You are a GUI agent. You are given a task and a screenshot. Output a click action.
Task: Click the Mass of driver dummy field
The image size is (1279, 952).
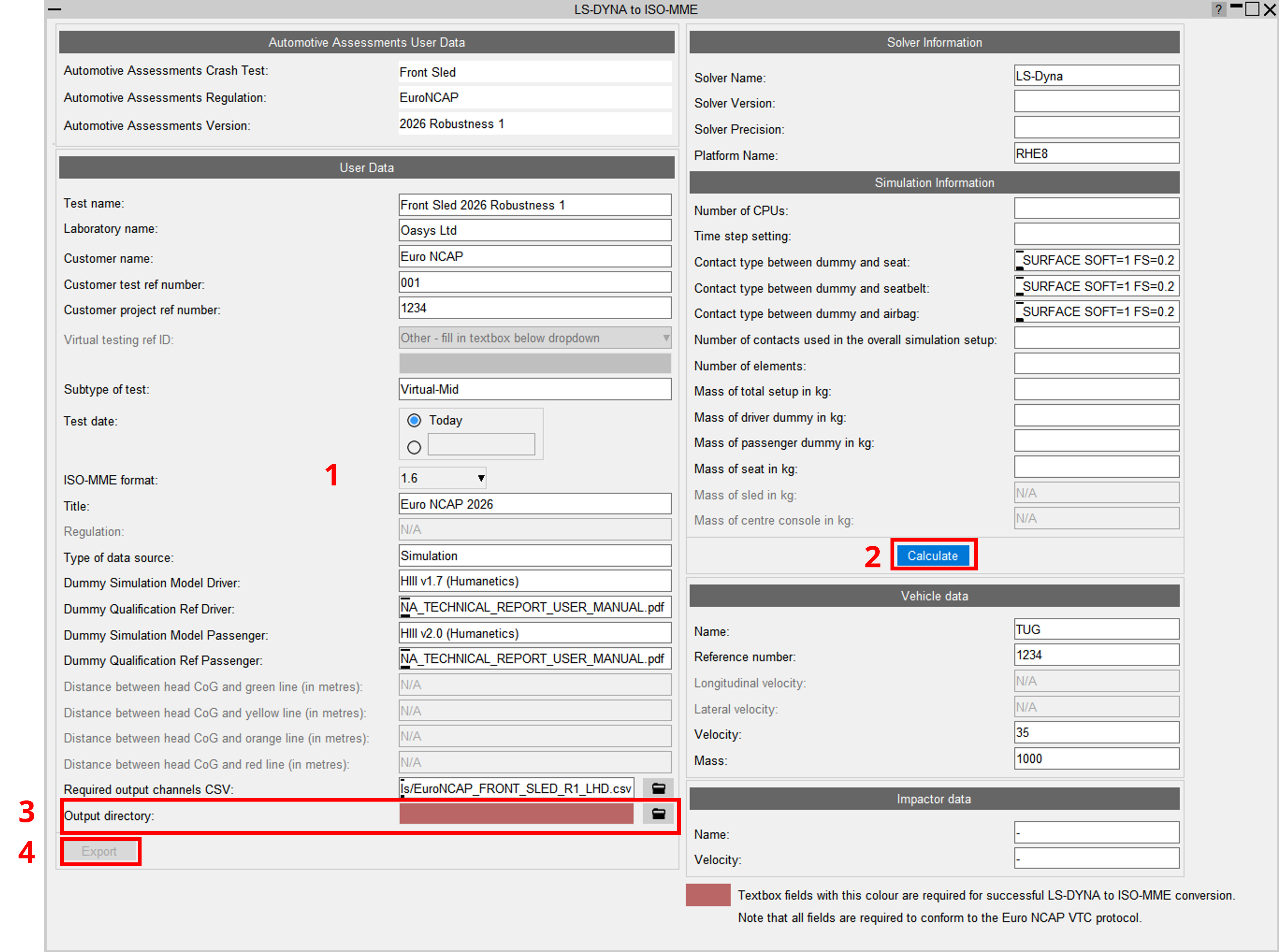[1097, 415]
